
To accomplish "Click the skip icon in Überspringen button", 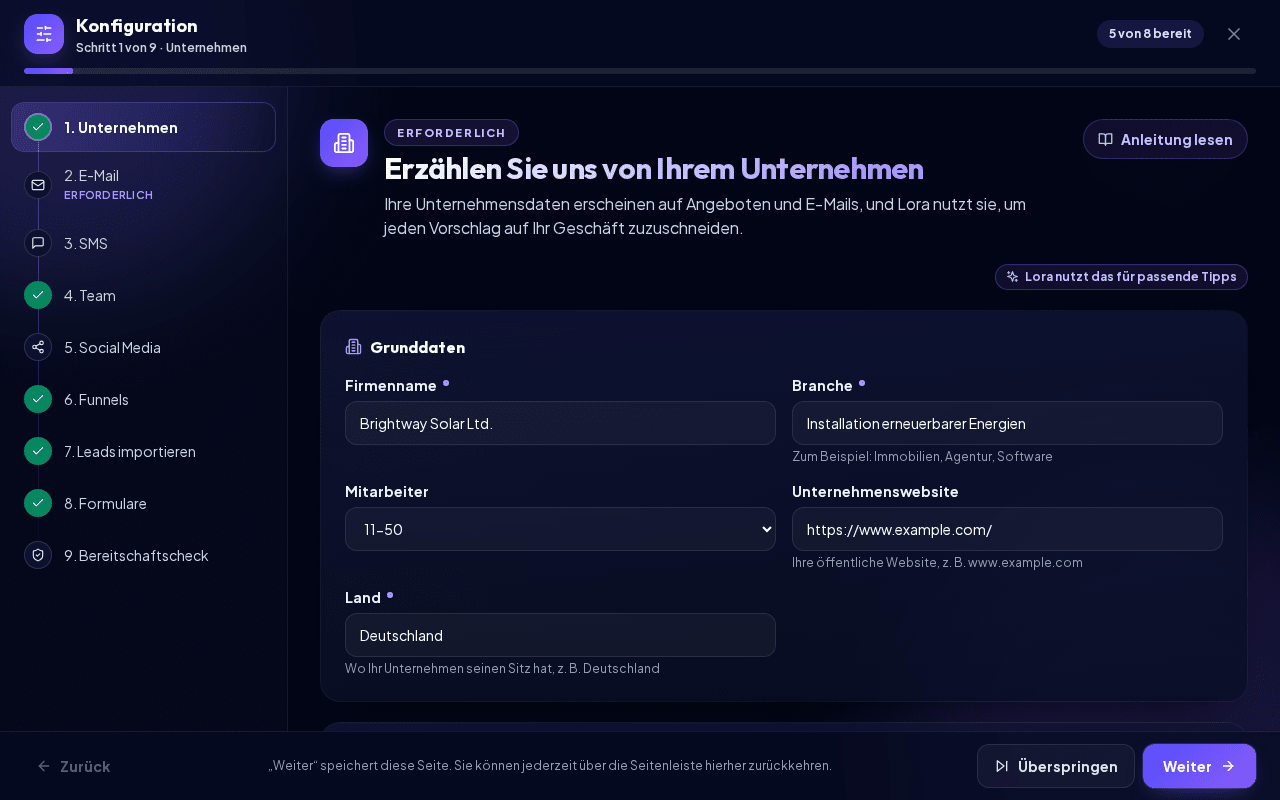I will coord(1002,766).
